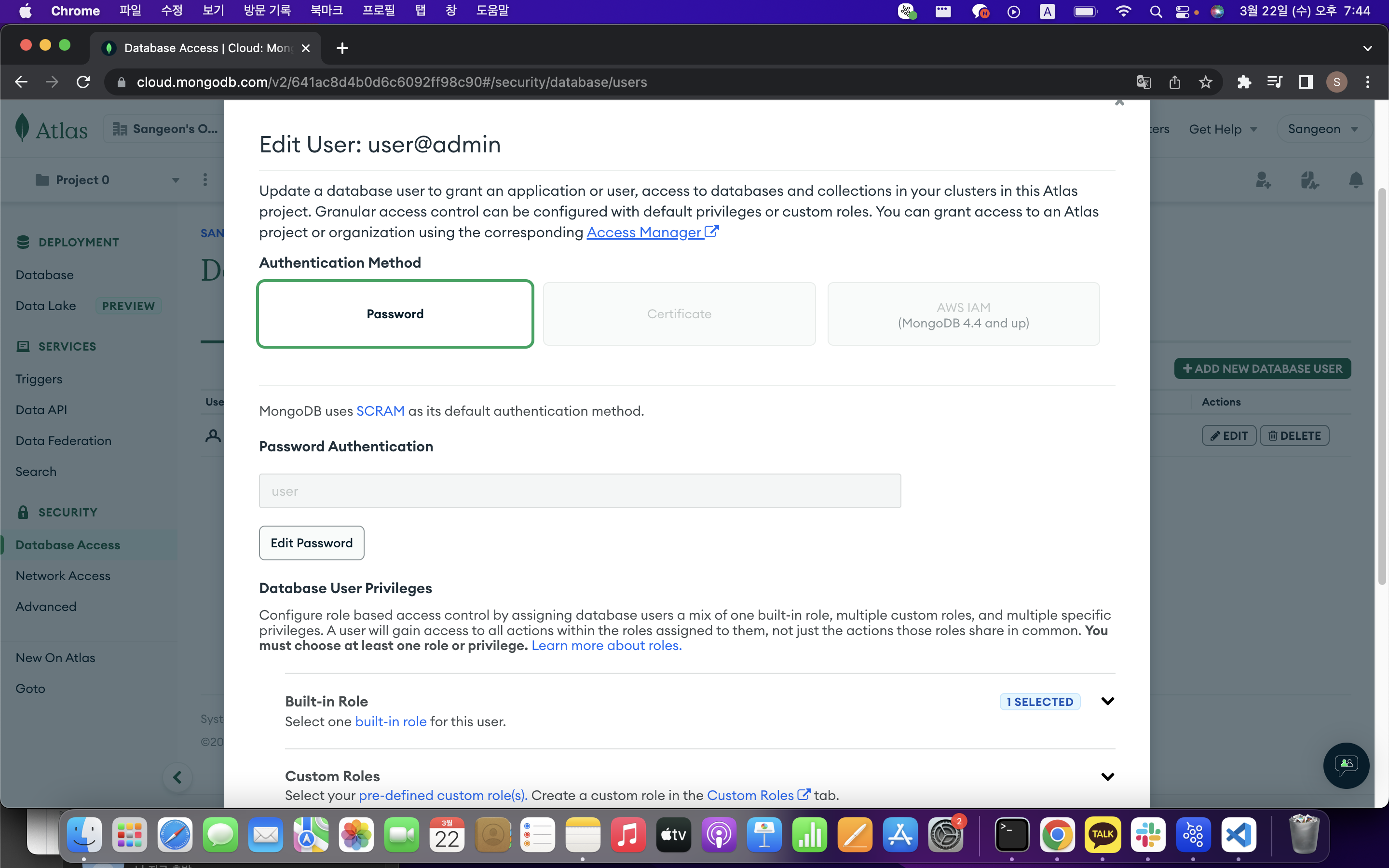Expand the Built-in Role section
This screenshot has height=868, width=1389.
[1107, 701]
